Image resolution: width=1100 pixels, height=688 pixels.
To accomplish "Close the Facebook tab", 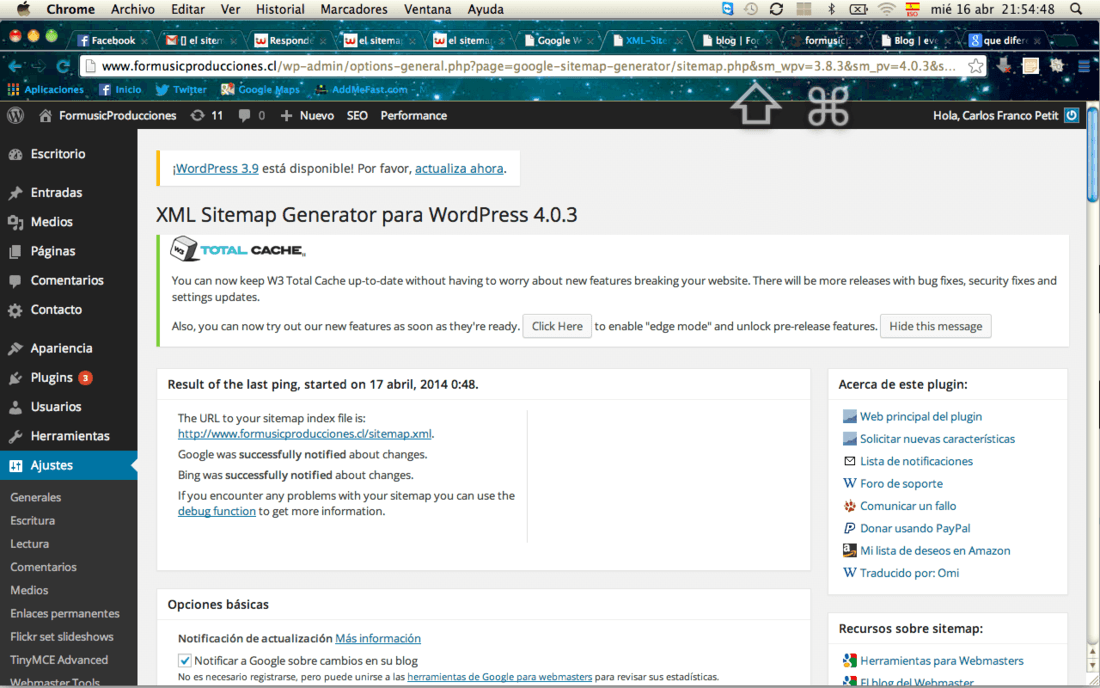I will point(144,41).
